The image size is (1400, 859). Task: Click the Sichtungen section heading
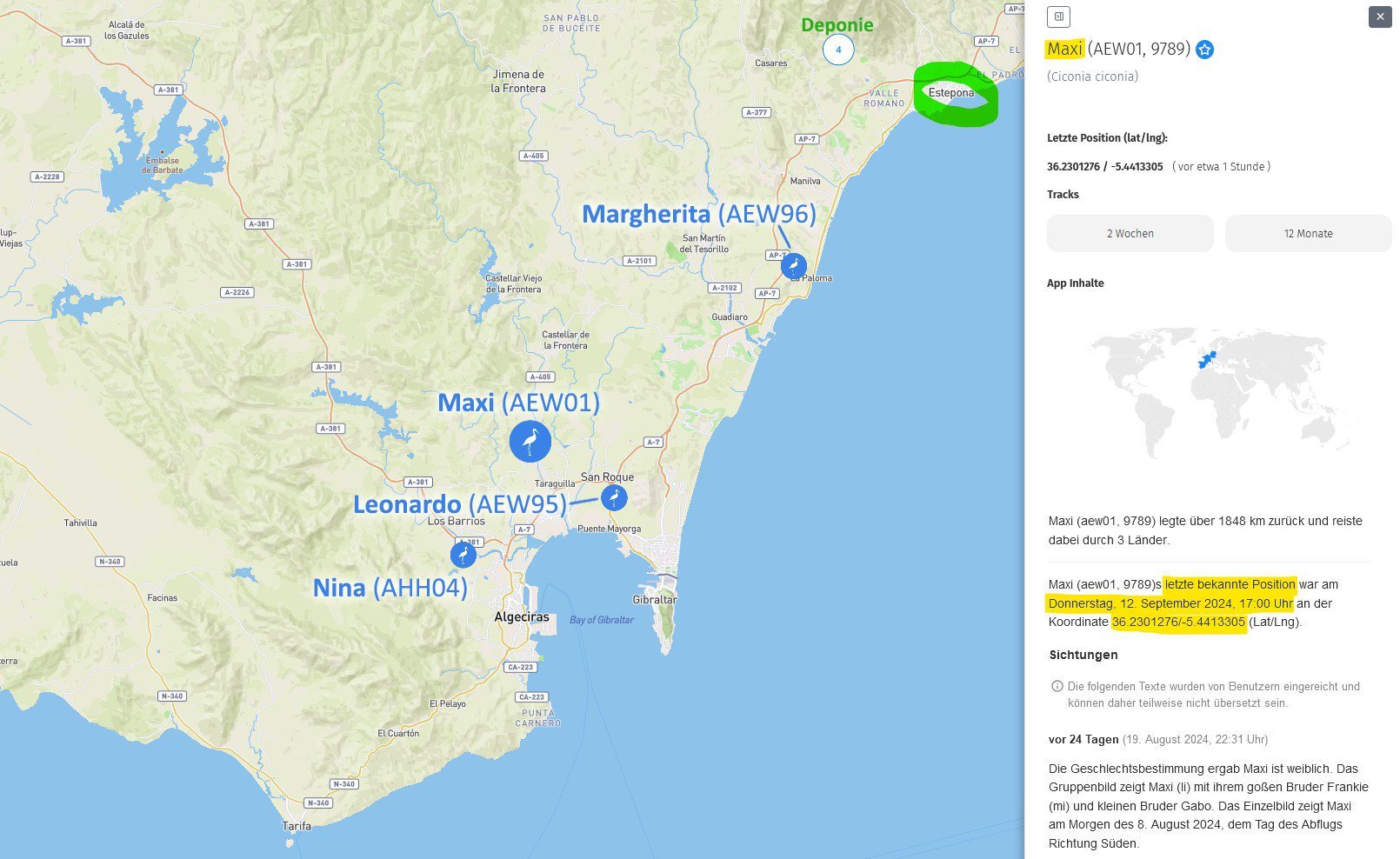[1083, 655]
